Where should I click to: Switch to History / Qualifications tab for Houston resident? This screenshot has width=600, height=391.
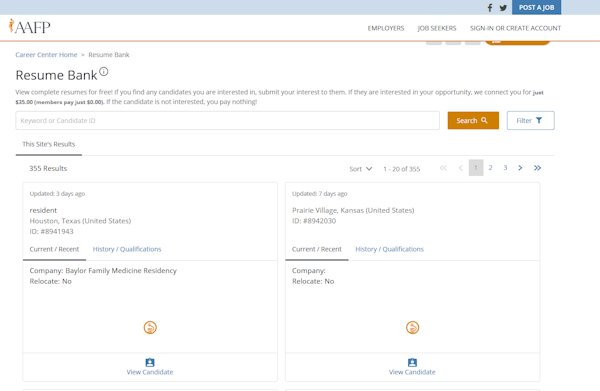[x=127, y=249]
